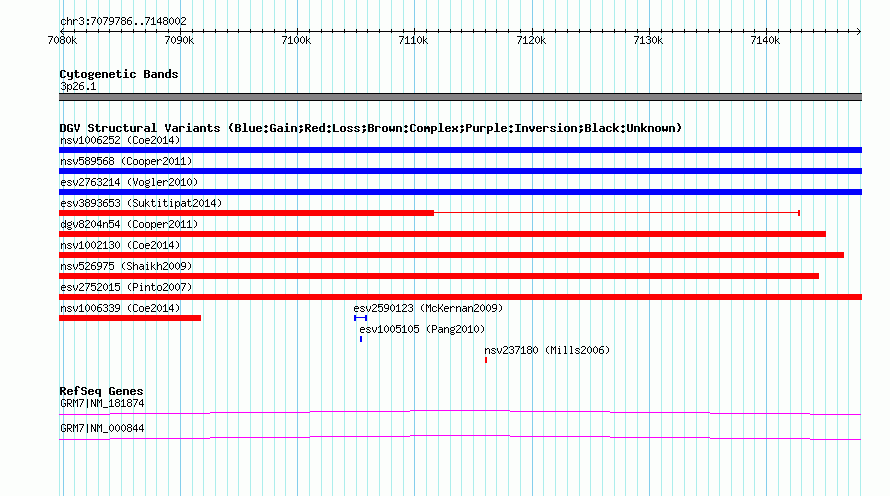The height and width of the screenshot is (496, 890).
Task: Click the Cytogenetic Bands track title
Action: pyautogui.click(x=119, y=74)
